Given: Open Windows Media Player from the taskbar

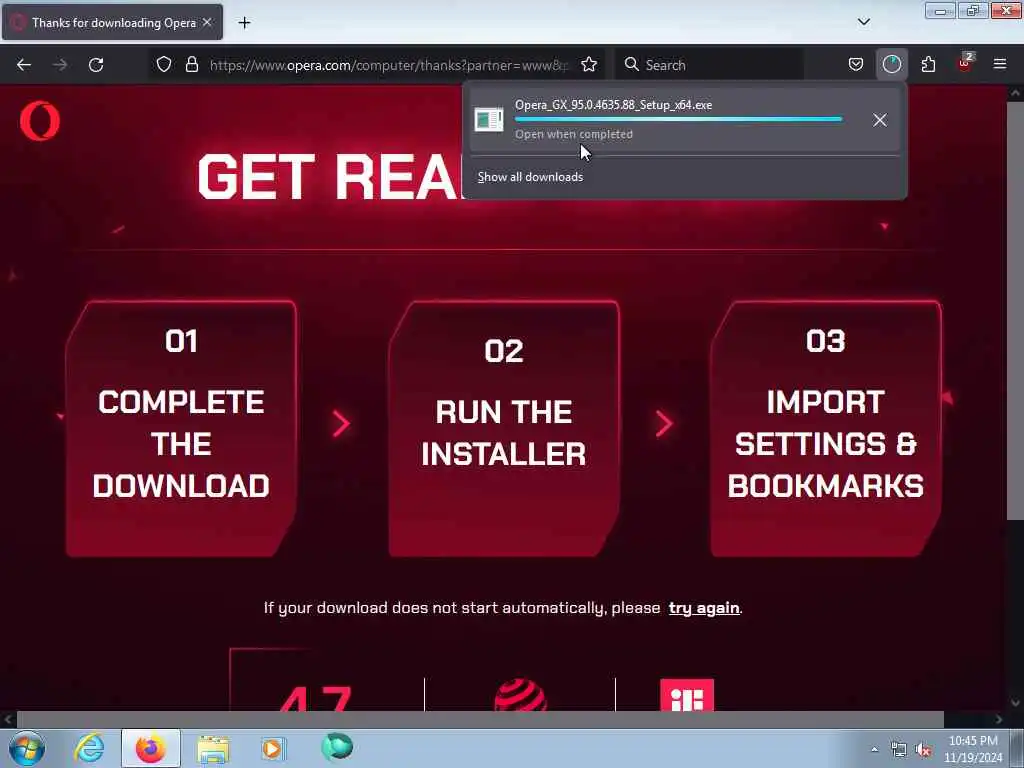Looking at the screenshot, I should [273, 748].
